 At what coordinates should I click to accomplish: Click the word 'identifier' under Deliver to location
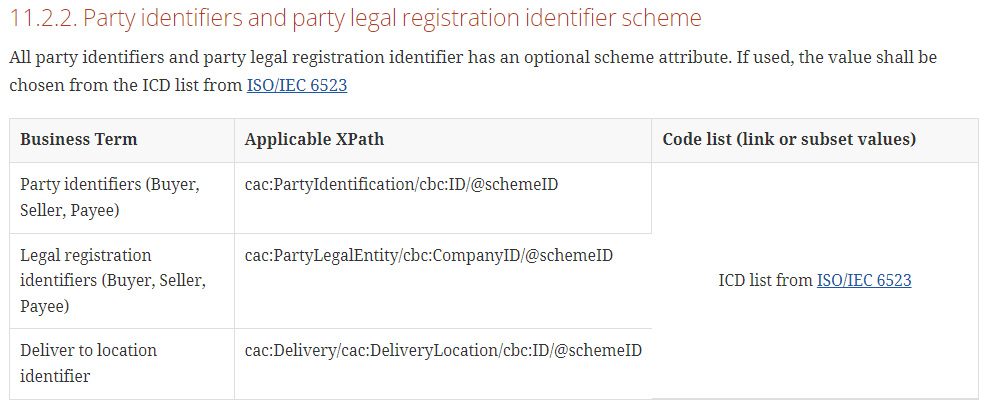[55, 376]
